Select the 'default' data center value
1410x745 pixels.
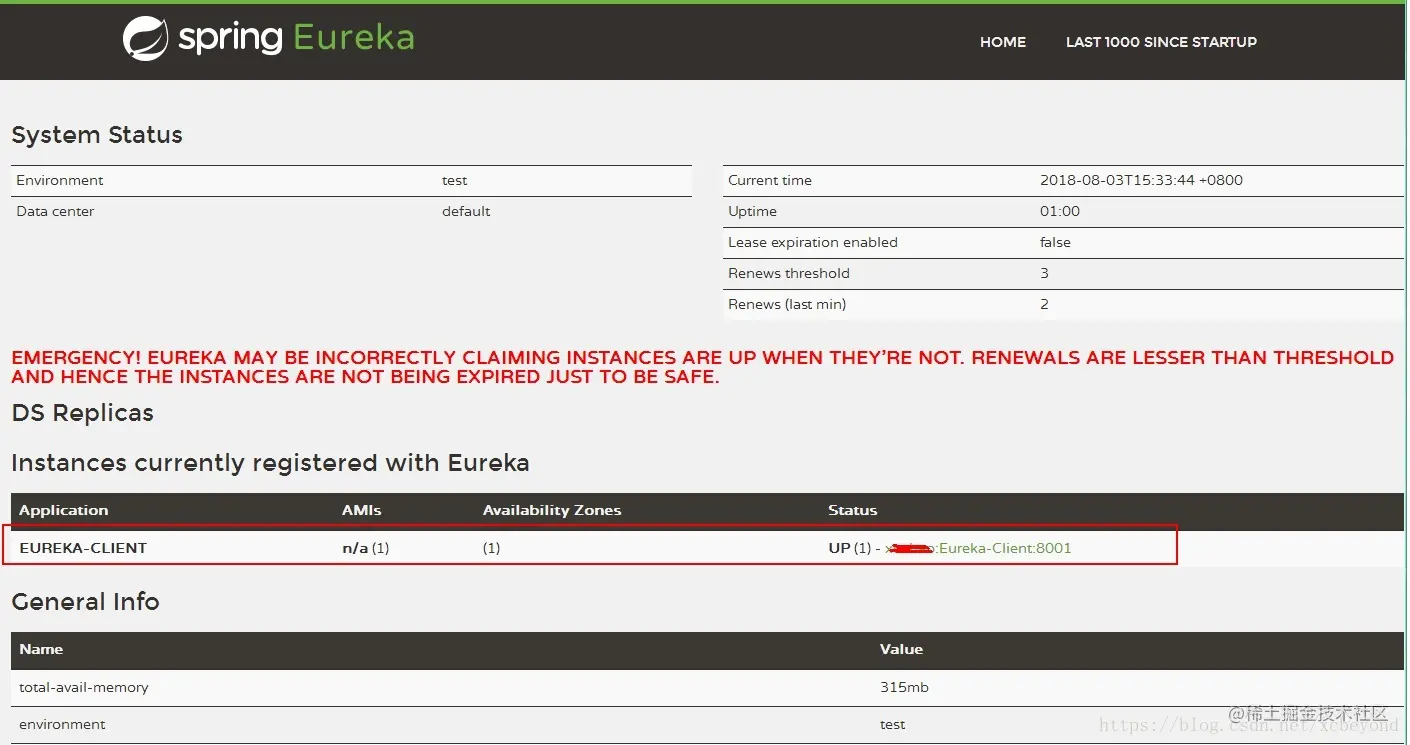pos(466,212)
